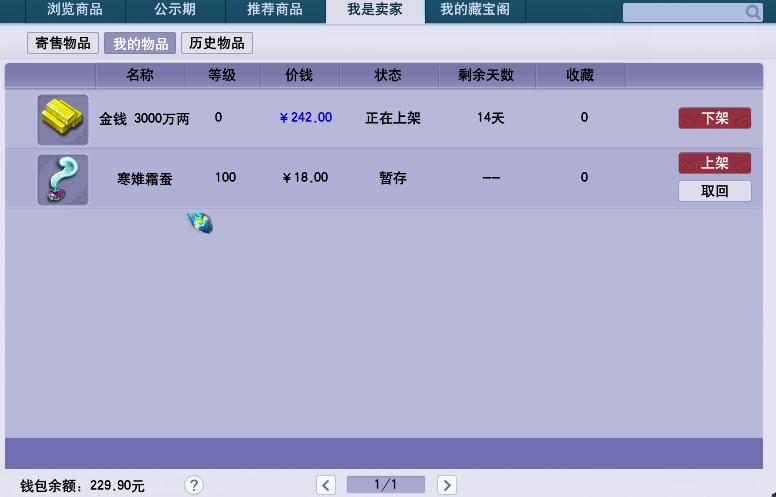Click the 1/1 page indicator

pyautogui.click(x=386, y=485)
